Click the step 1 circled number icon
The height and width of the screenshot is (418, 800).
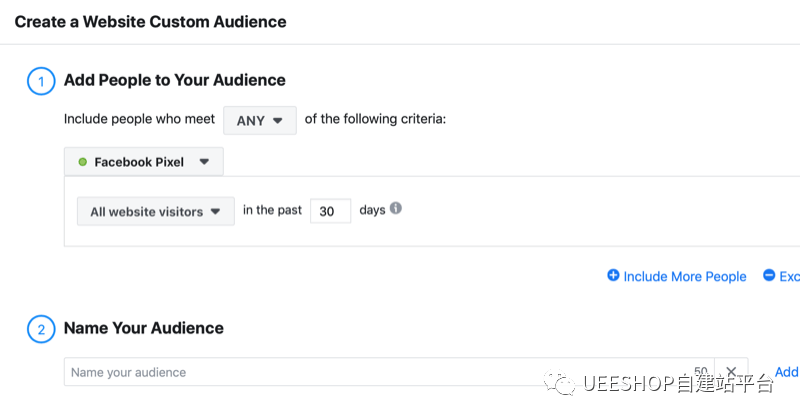tap(41, 81)
